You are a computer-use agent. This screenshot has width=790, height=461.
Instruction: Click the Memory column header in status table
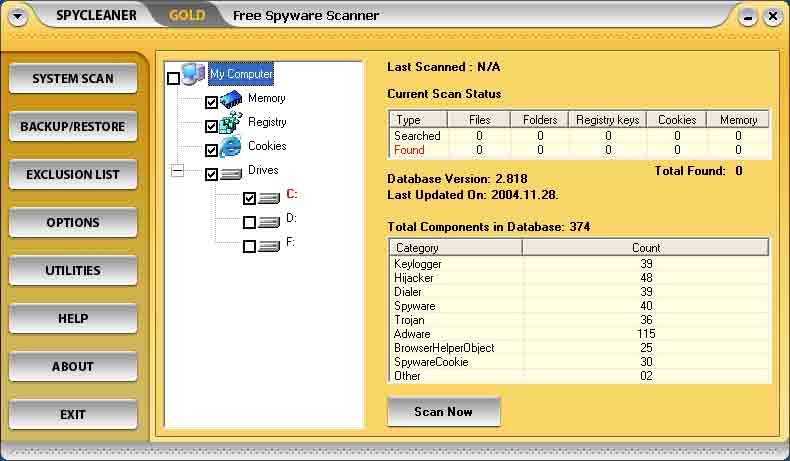pos(738,120)
